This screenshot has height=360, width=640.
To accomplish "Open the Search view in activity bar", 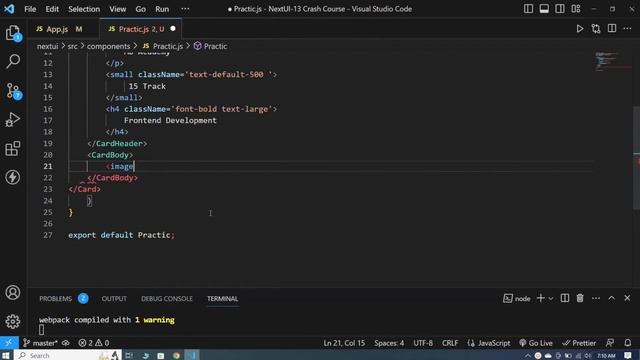I will pos(13,61).
